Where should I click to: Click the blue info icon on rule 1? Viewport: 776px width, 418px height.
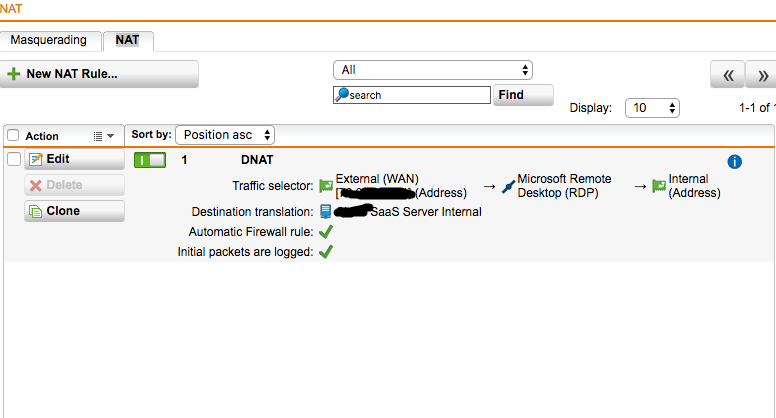coord(735,161)
